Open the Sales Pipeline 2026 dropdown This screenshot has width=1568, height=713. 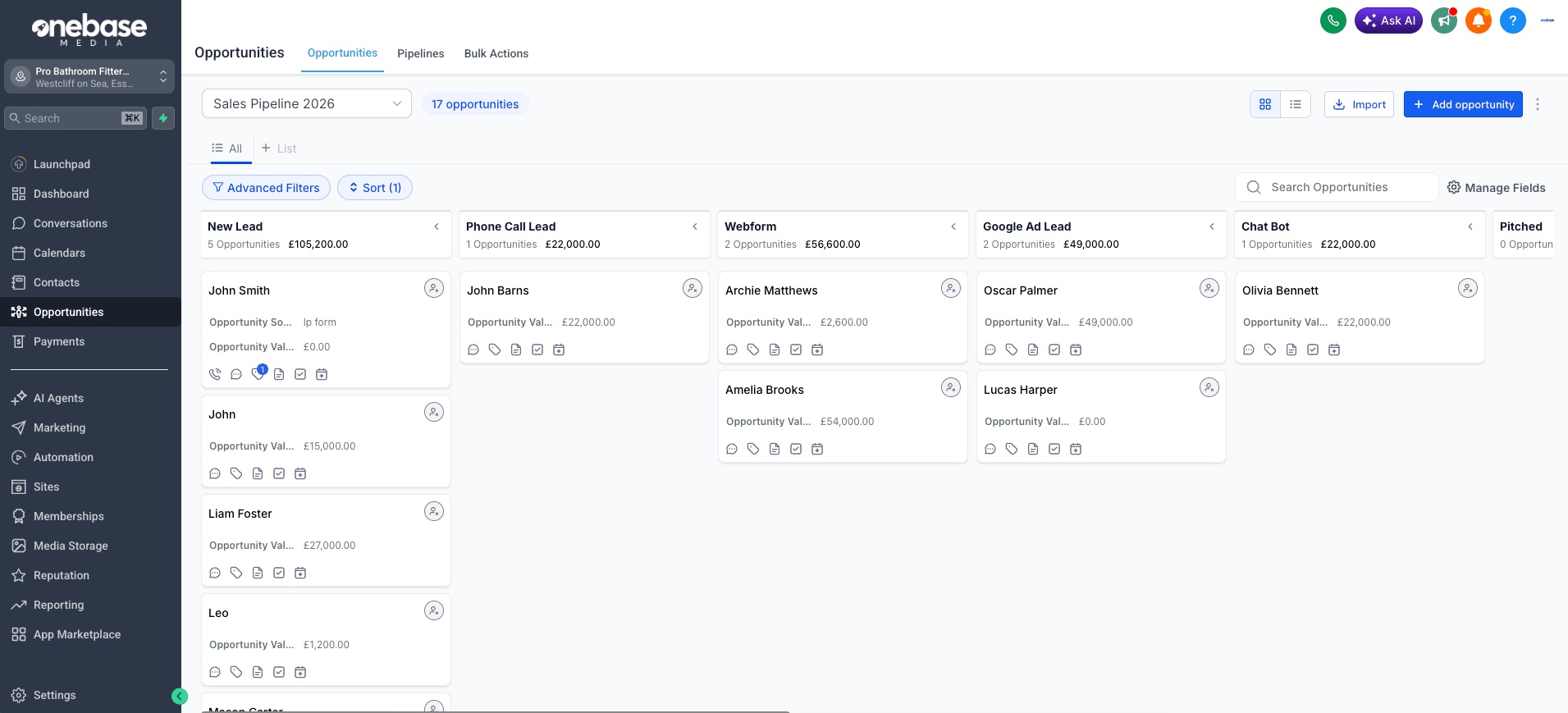tap(306, 103)
